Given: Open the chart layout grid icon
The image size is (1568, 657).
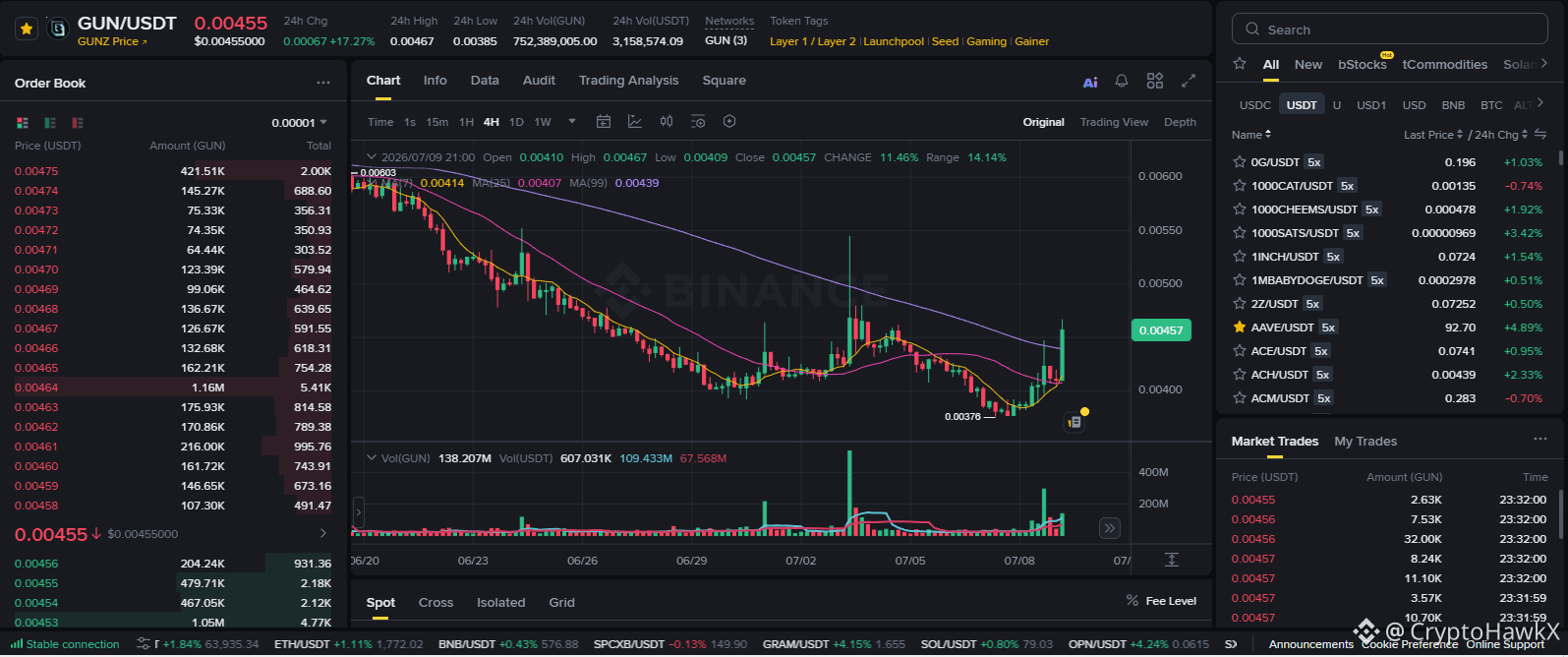Looking at the screenshot, I should [1155, 81].
